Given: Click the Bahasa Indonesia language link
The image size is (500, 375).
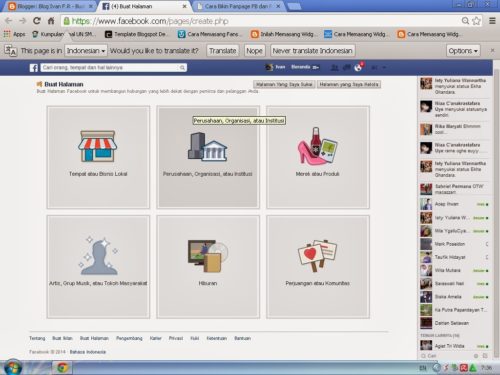Looking at the screenshot, I should (x=88, y=352).
